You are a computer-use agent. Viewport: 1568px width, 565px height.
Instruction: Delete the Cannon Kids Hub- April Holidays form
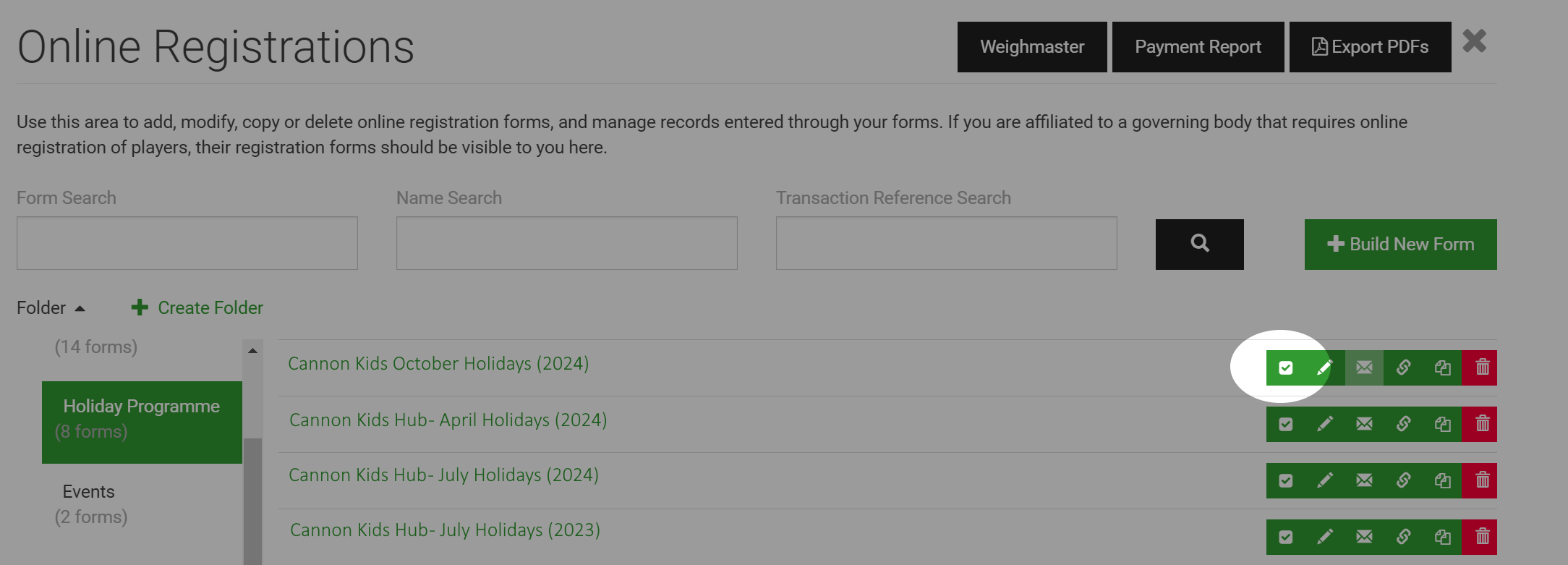click(1482, 424)
